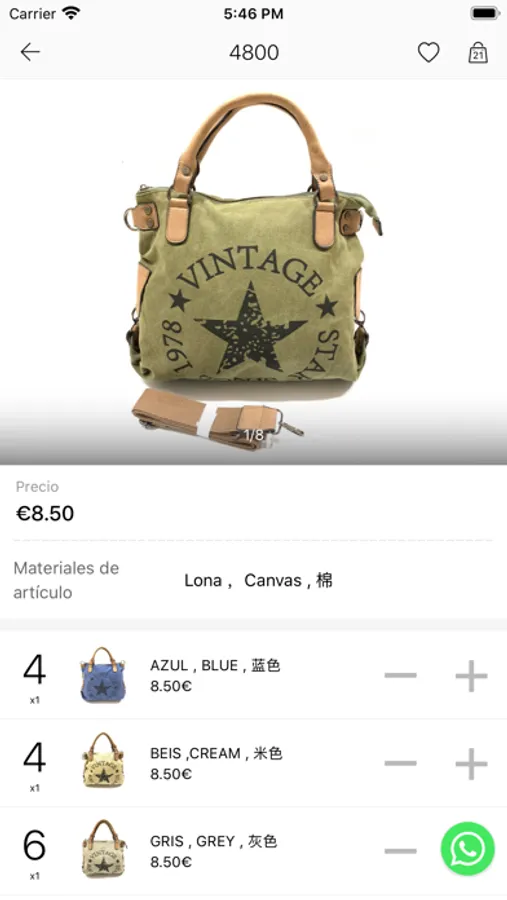Viewport: 507px width, 900px height.
Task: Decrease quantity of BEIS cream bag
Action: click(x=401, y=763)
